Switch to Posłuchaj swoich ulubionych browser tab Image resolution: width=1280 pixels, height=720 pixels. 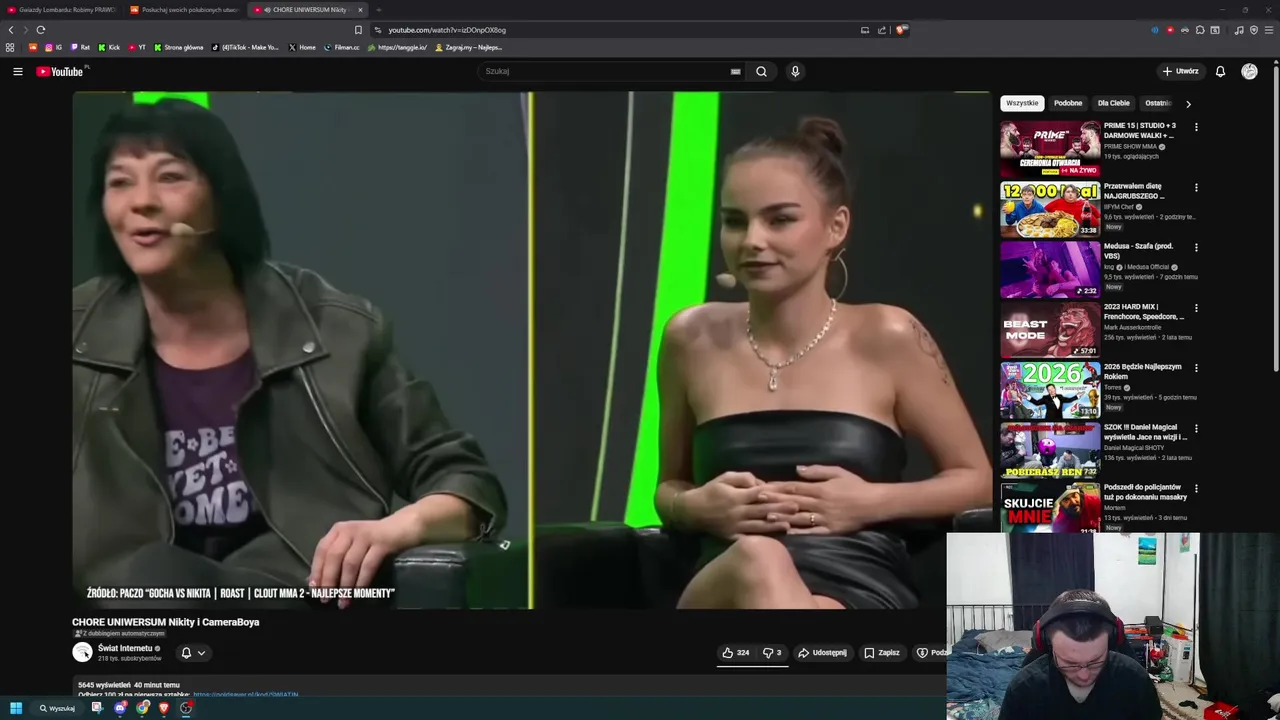point(186,10)
